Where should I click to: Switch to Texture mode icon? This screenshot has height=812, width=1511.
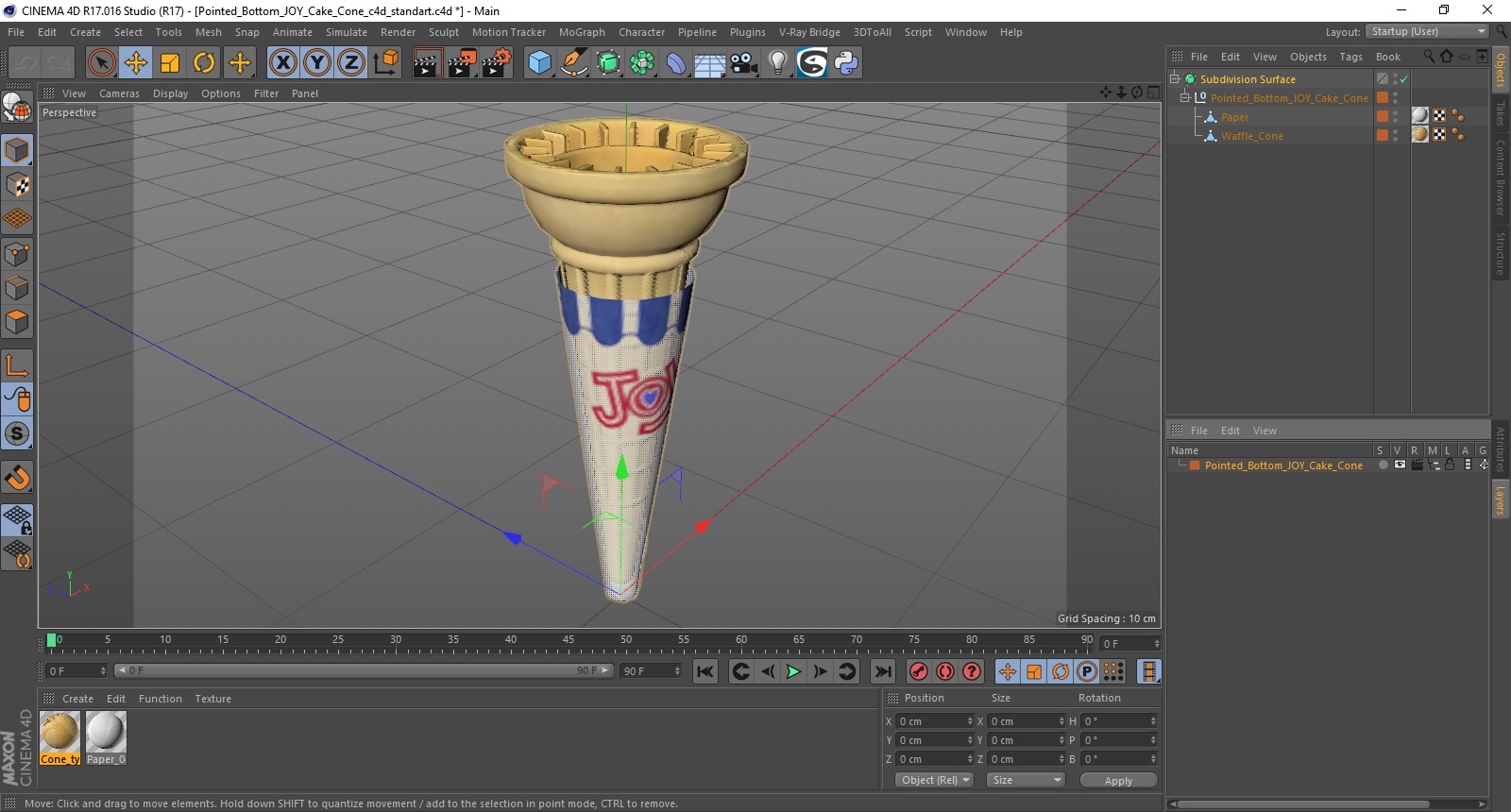pyautogui.click(x=17, y=185)
